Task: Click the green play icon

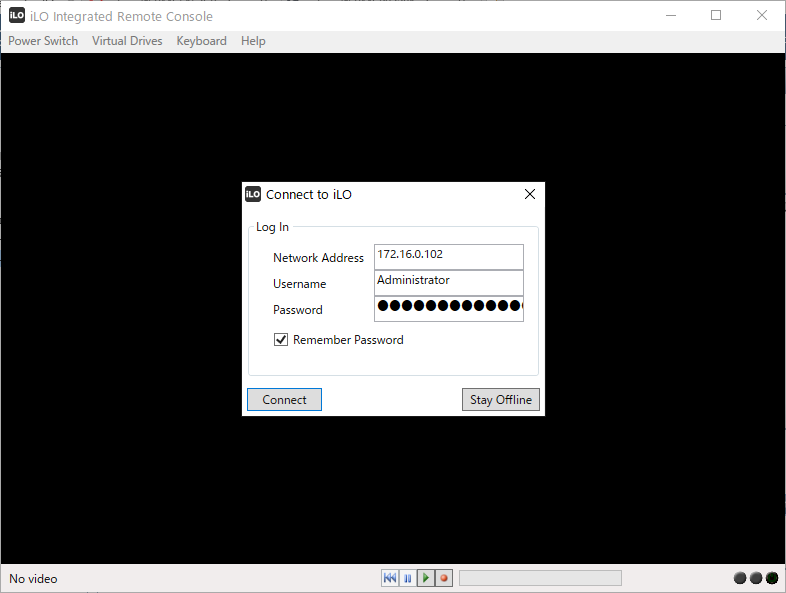Action: tap(426, 578)
